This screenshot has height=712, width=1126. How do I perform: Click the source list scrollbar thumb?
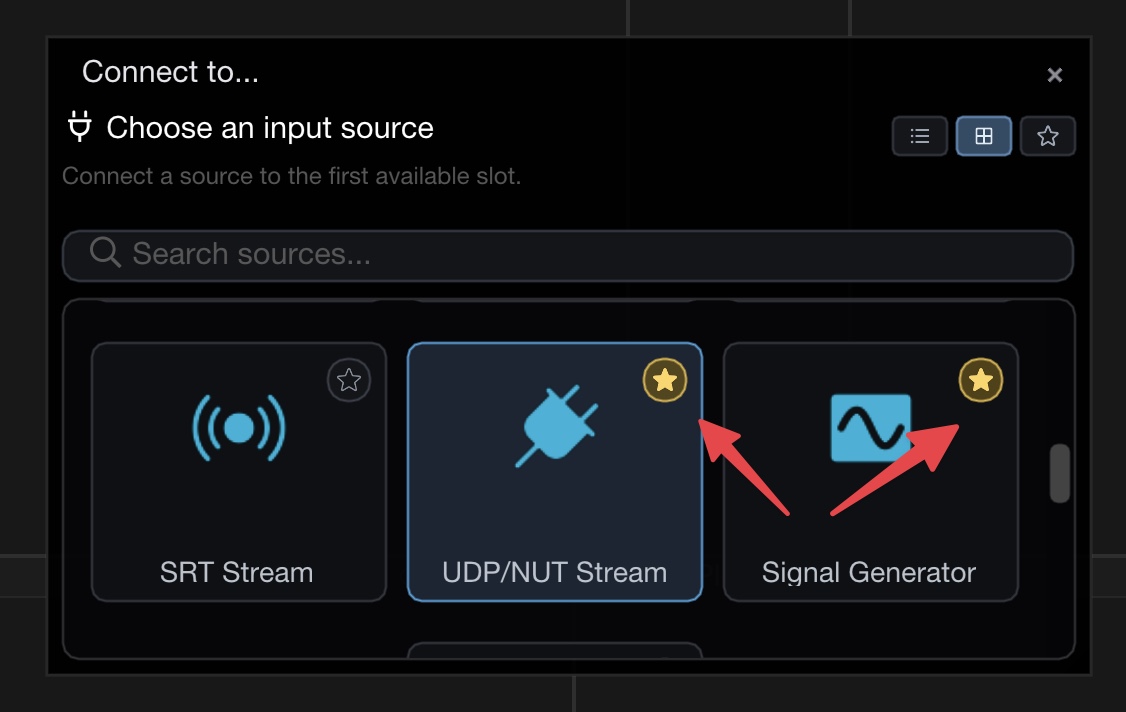point(1059,473)
